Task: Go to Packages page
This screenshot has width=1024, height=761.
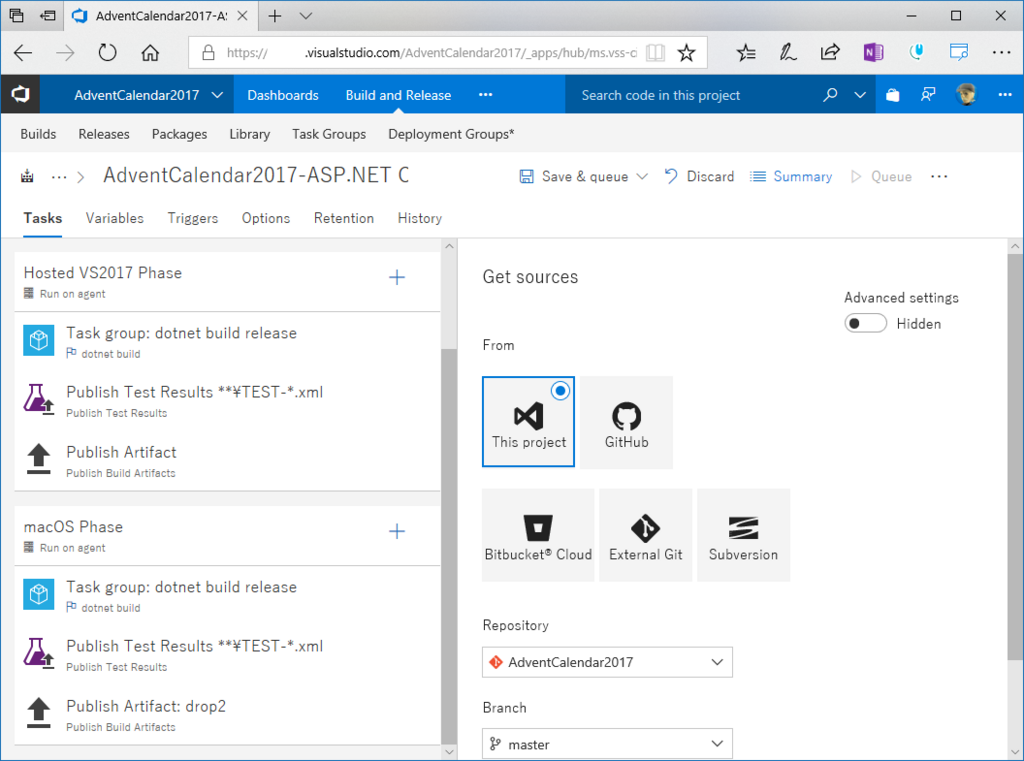Action: (180, 134)
